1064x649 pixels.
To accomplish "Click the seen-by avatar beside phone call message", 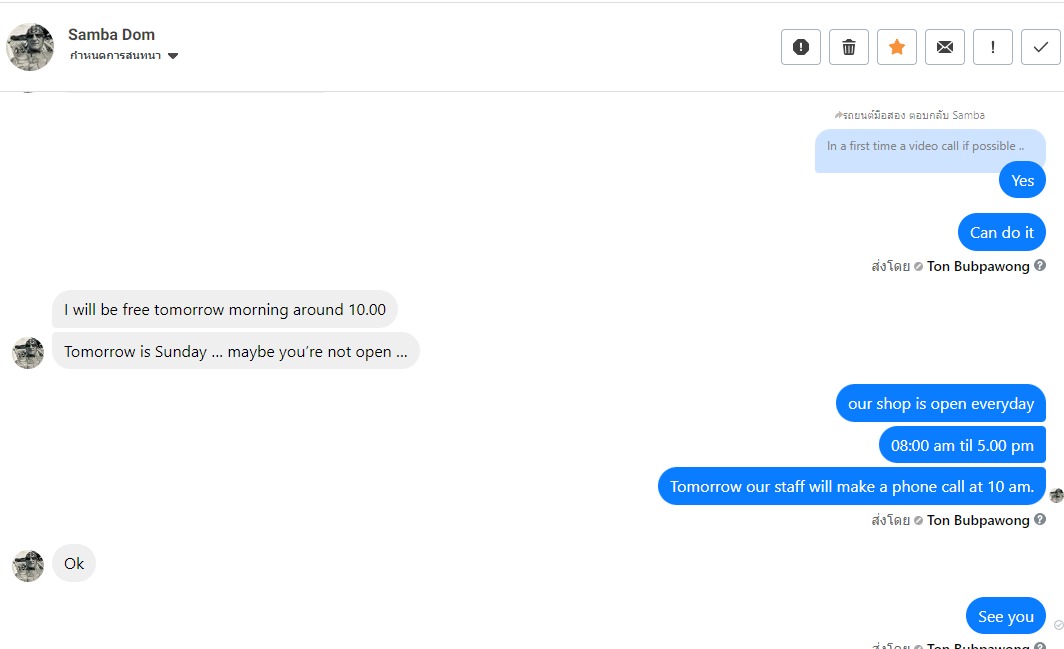I will (1056, 495).
